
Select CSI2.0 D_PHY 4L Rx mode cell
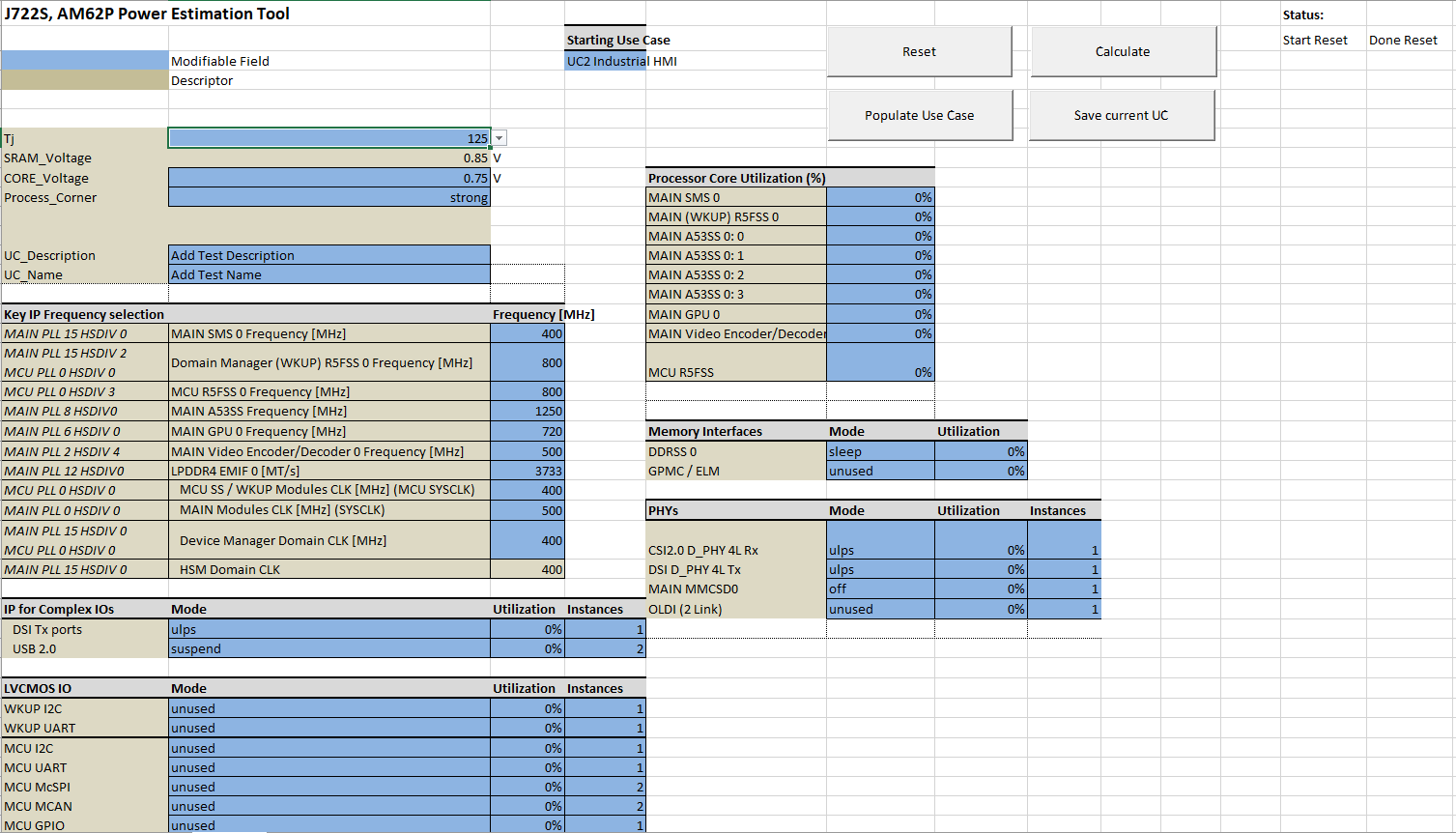pyautogui.click(x=880, y=540)
